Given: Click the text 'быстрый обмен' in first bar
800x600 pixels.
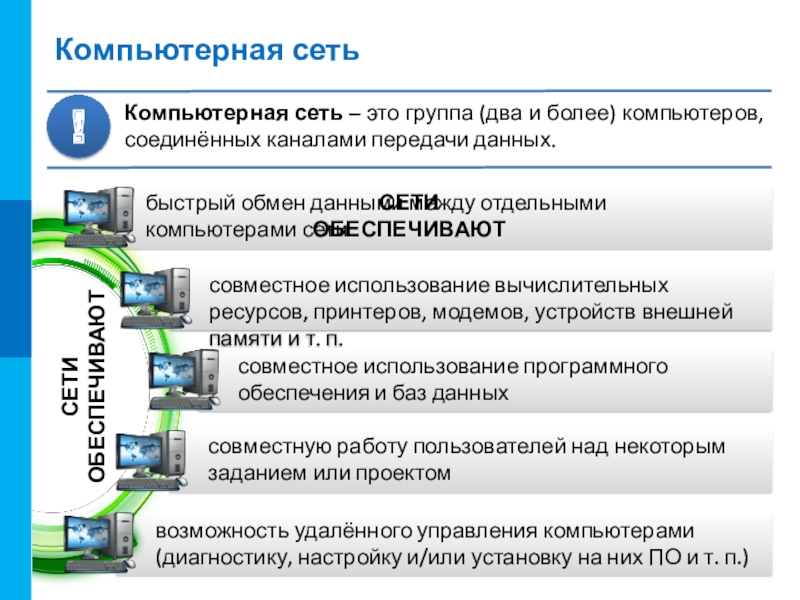Looking at the screenshot, I should point(226,203).
